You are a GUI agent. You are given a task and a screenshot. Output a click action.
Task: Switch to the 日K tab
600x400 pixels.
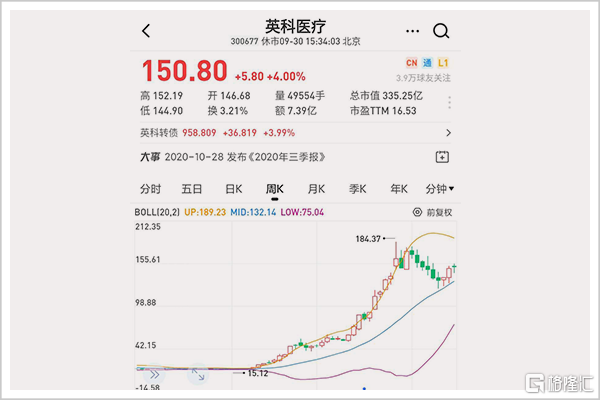(233, 189)
